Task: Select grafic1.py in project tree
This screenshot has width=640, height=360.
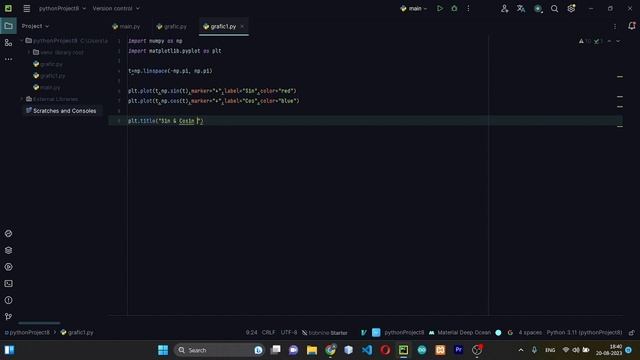Action: [x=49, y=76]
